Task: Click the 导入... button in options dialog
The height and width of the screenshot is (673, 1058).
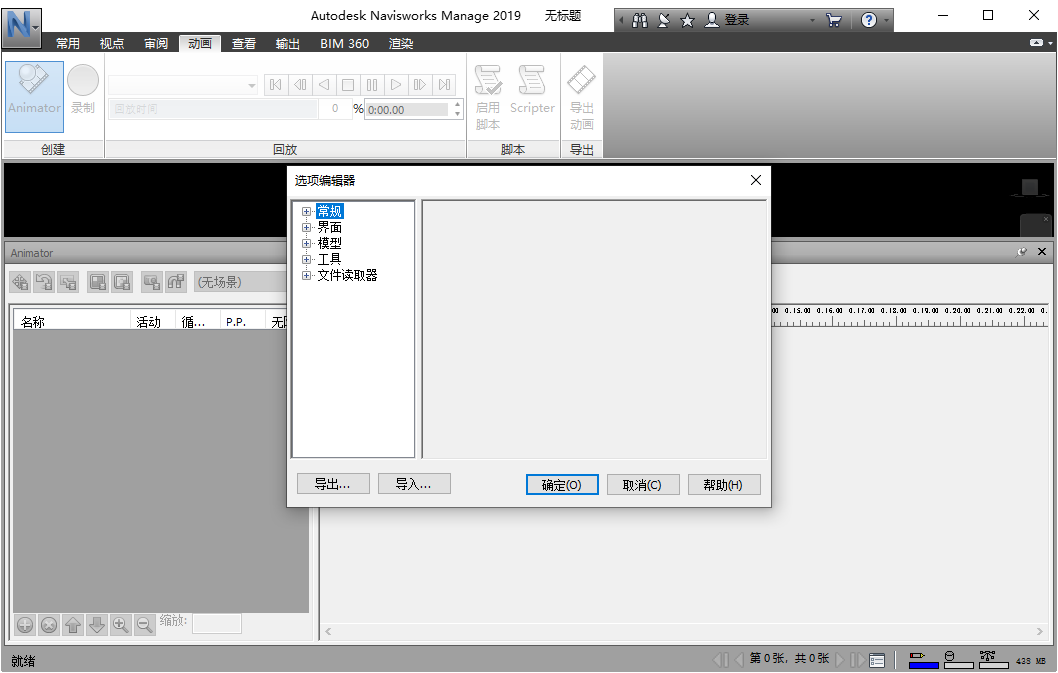Action: [x=414, y=484]
